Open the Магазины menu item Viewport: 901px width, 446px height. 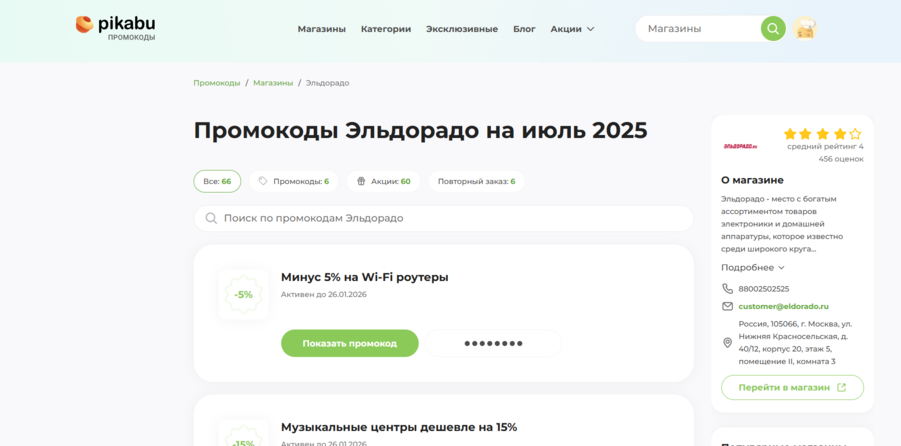(x=322, y=29)
